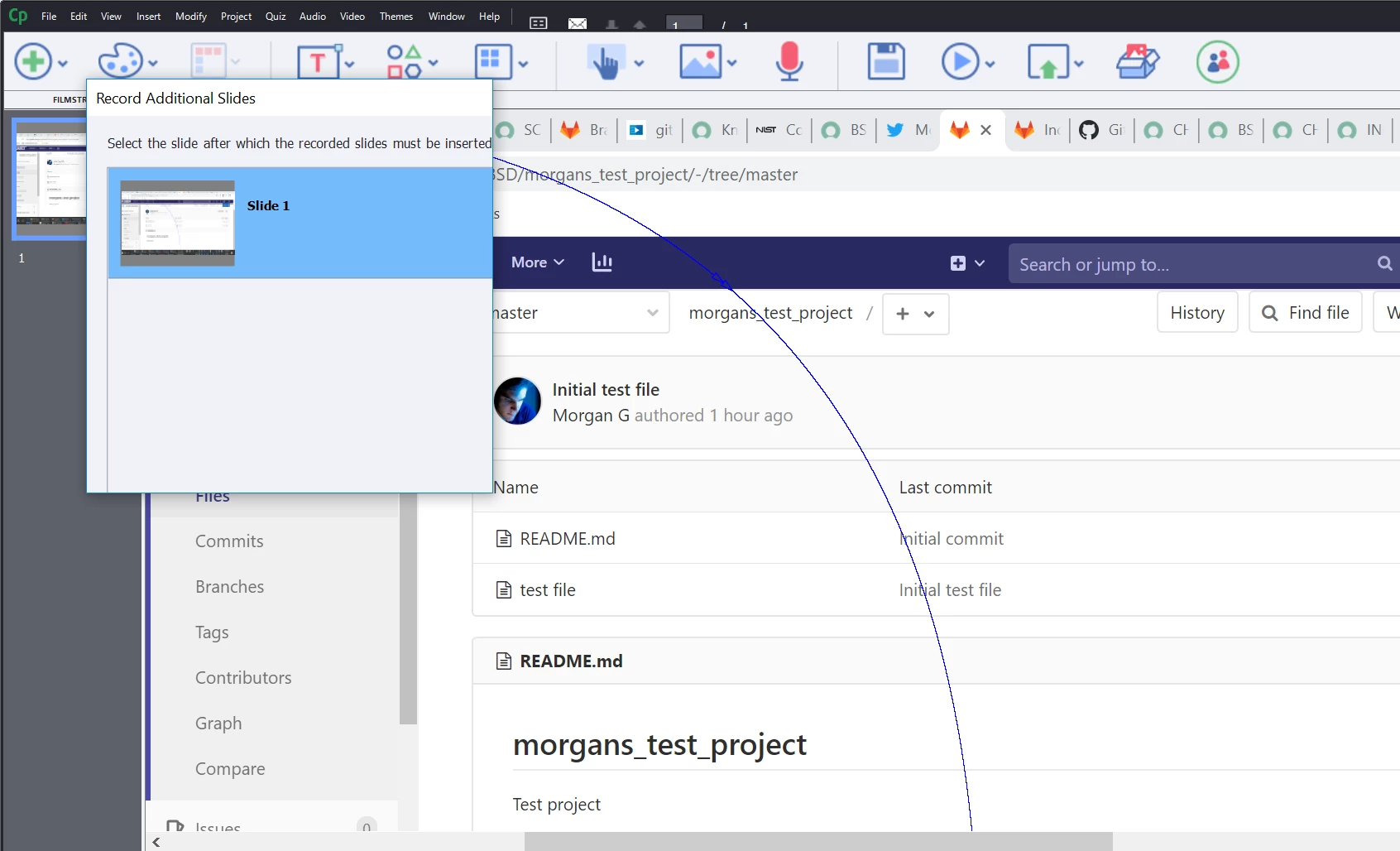The image size is (1400, 851).
Task: Click the 'Search or jump to...' field
Action: (1191, 264)
